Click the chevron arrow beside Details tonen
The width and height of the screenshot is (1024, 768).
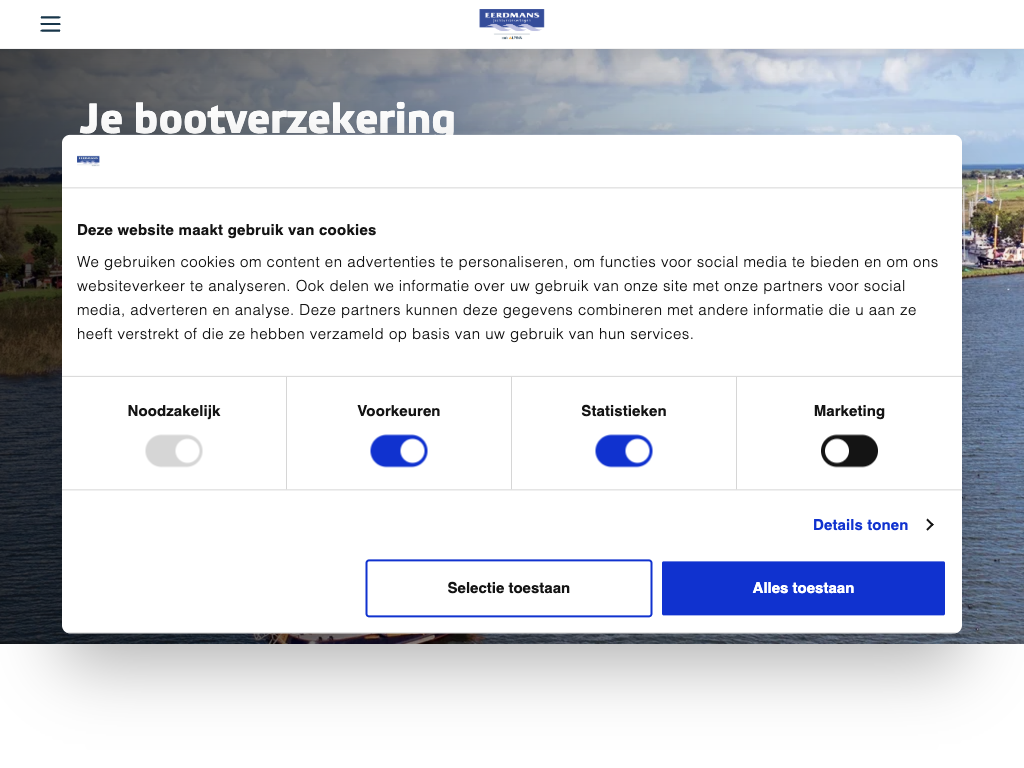tap(929, 525)
